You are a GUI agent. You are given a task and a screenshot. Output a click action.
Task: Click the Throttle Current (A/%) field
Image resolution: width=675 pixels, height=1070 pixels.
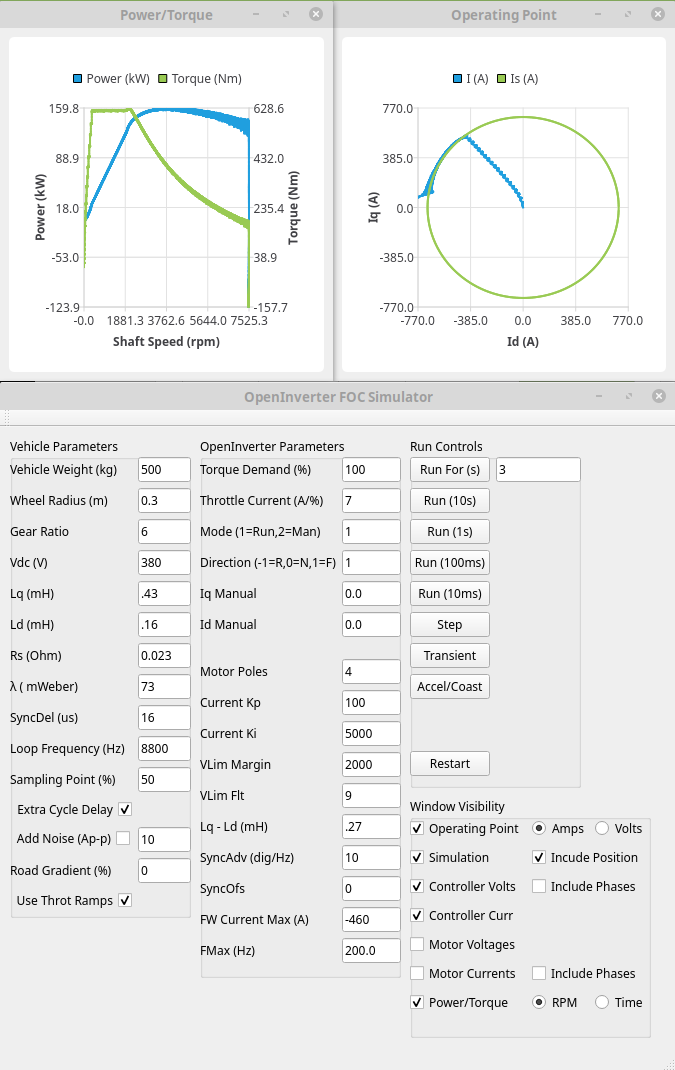[x=371, y=500]
